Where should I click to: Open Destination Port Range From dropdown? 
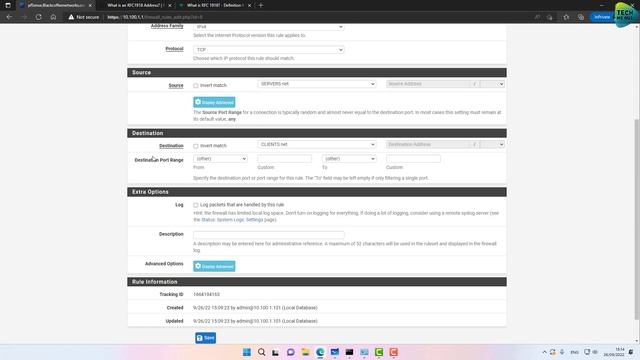[220, 159]
